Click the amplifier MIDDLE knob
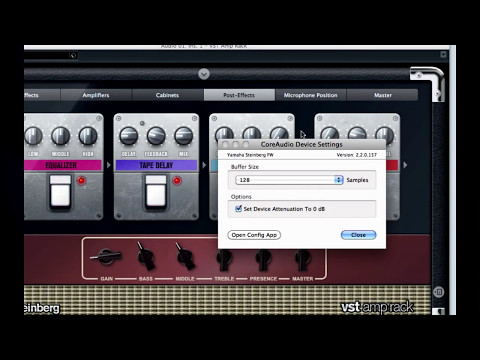480x360 pixels. click(x=185, y=257)
